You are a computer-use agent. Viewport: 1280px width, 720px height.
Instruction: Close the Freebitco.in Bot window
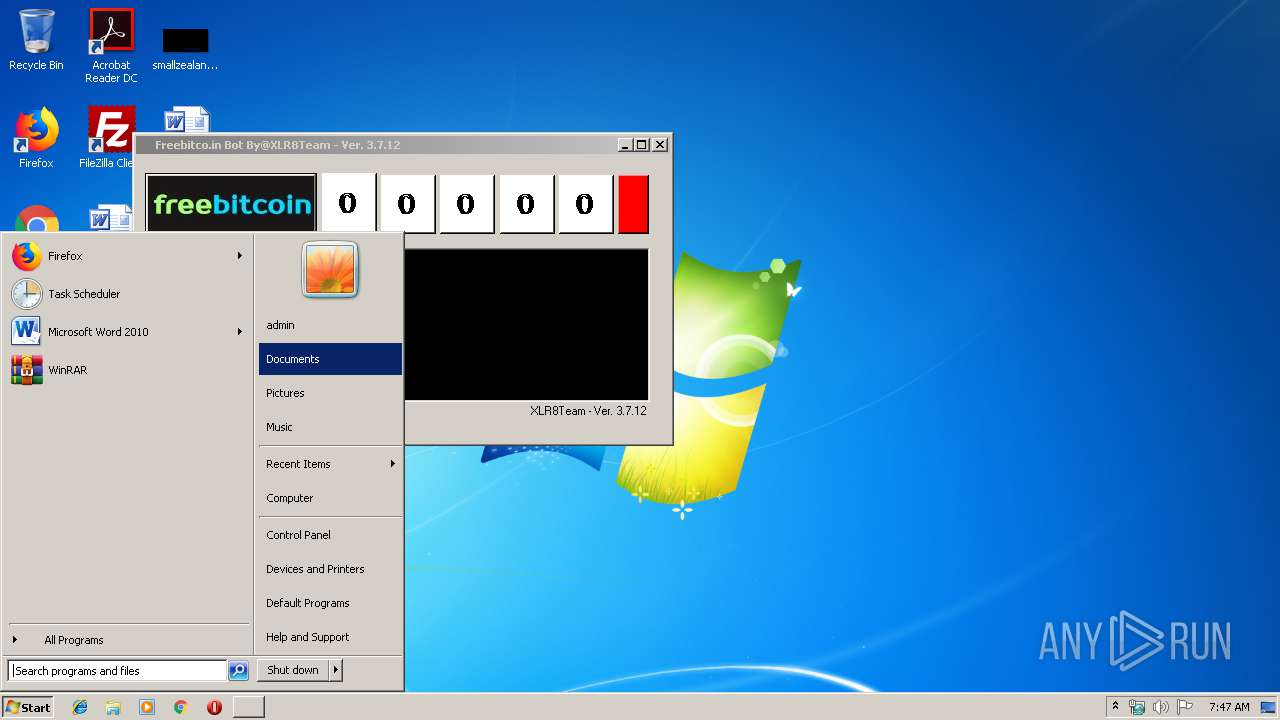660,145
